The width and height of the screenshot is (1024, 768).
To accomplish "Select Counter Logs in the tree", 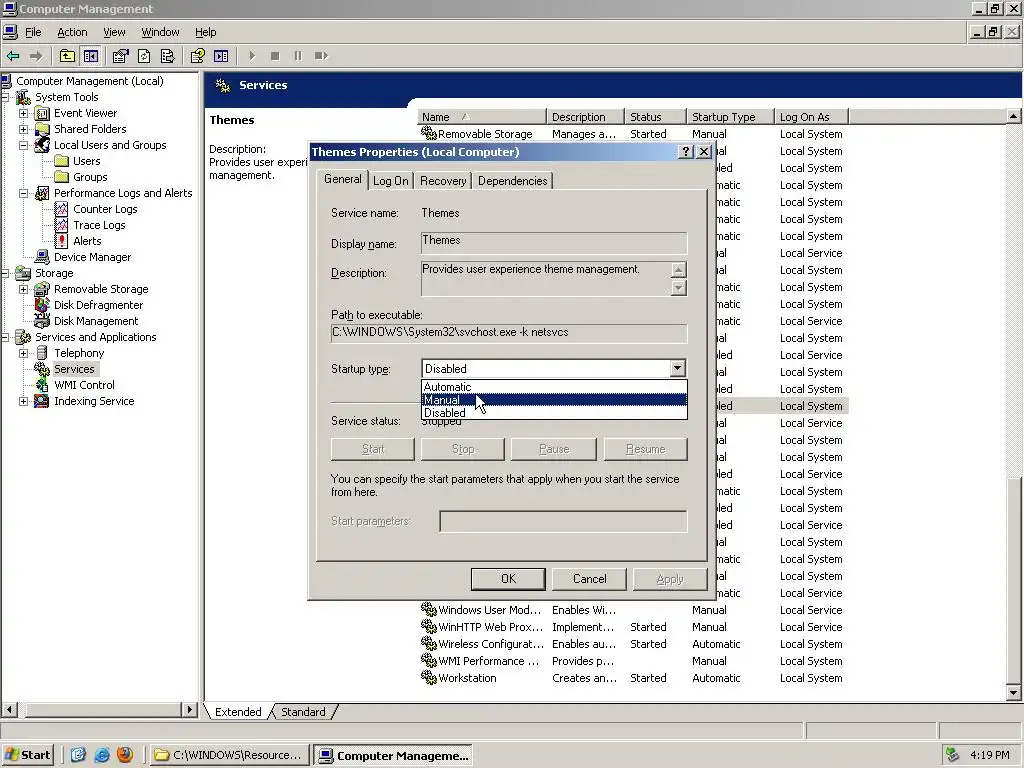I will [x=105, y=209].
